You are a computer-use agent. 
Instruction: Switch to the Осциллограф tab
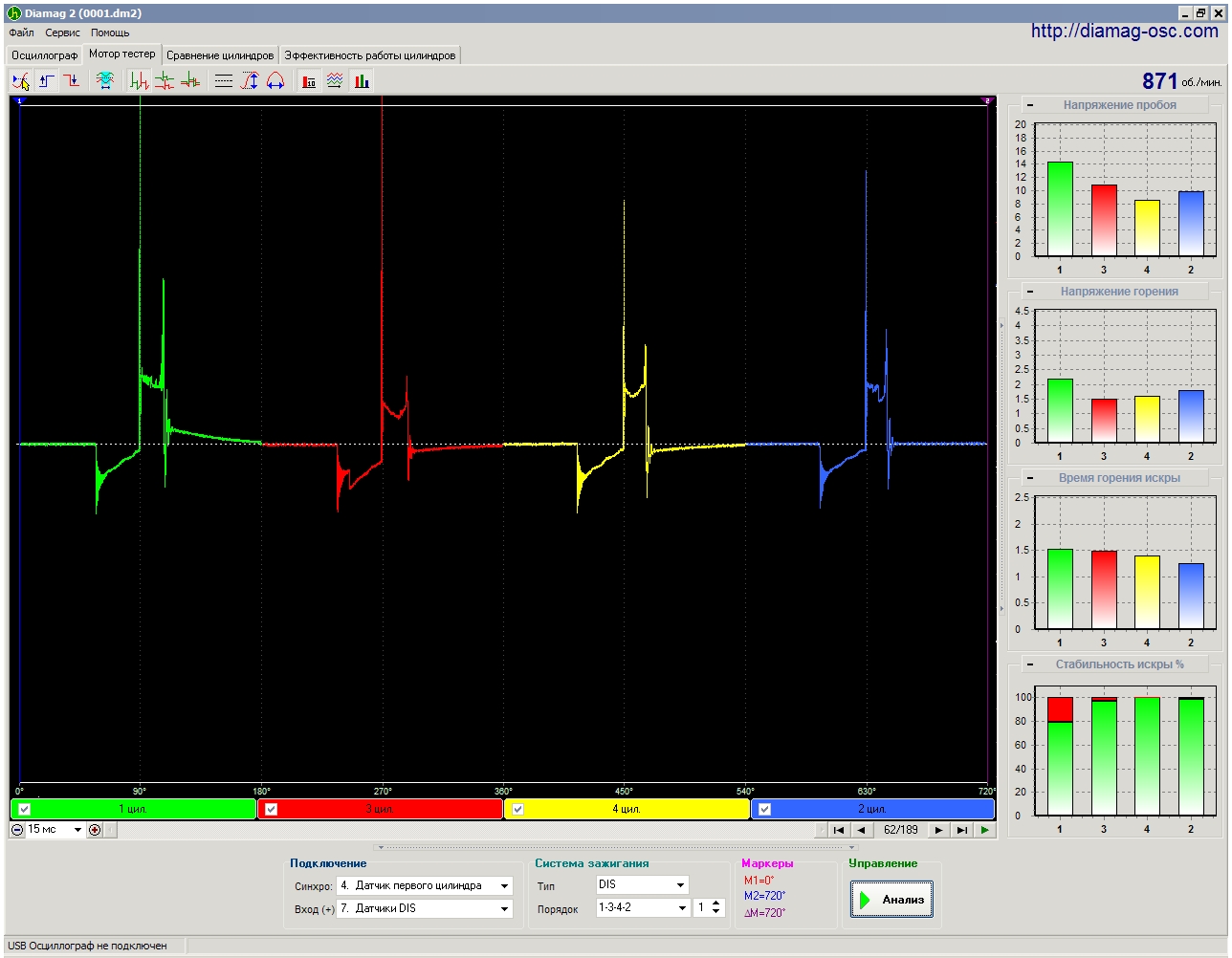click(x=44, y=55)
